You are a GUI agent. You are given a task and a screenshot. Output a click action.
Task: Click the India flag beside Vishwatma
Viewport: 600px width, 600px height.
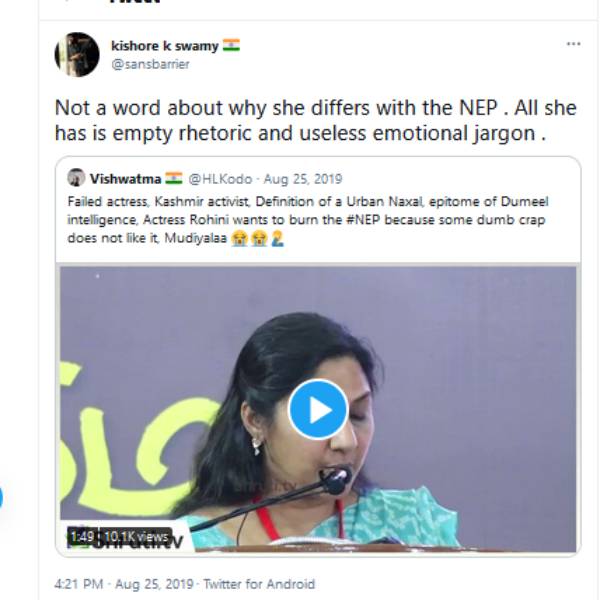point(173,179)
